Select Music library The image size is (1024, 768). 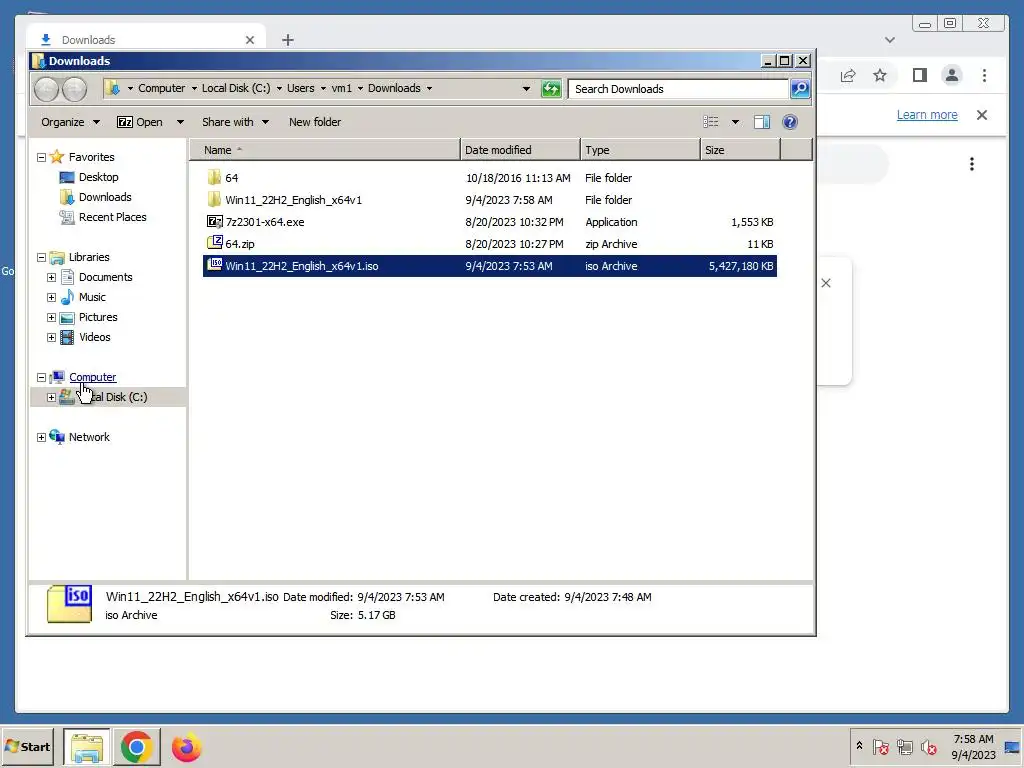[x=92, y=297]
